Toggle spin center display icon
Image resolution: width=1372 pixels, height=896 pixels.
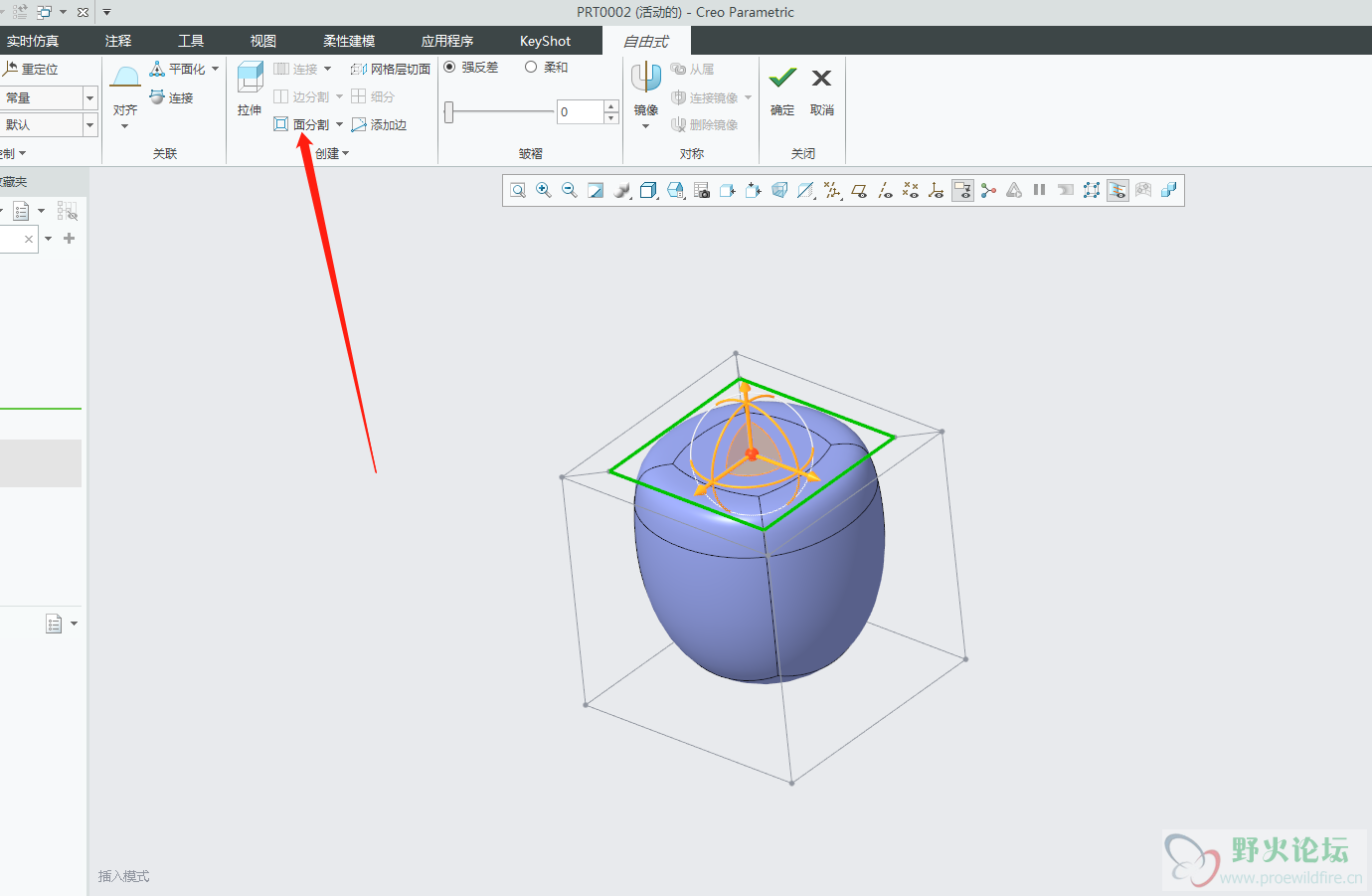988,190
